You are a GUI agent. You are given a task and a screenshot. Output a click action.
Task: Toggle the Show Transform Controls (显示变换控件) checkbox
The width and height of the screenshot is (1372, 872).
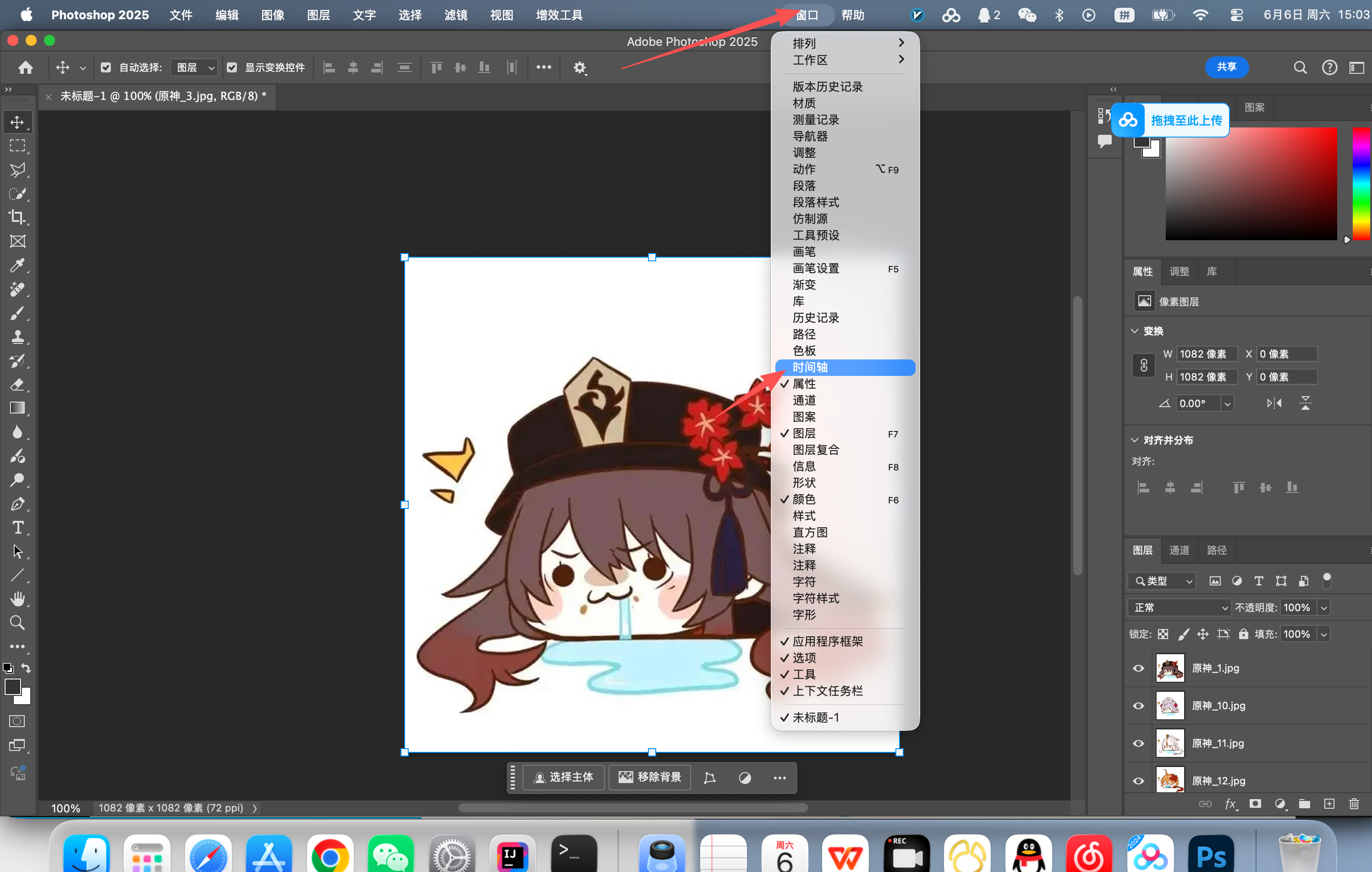click(232, 67)
